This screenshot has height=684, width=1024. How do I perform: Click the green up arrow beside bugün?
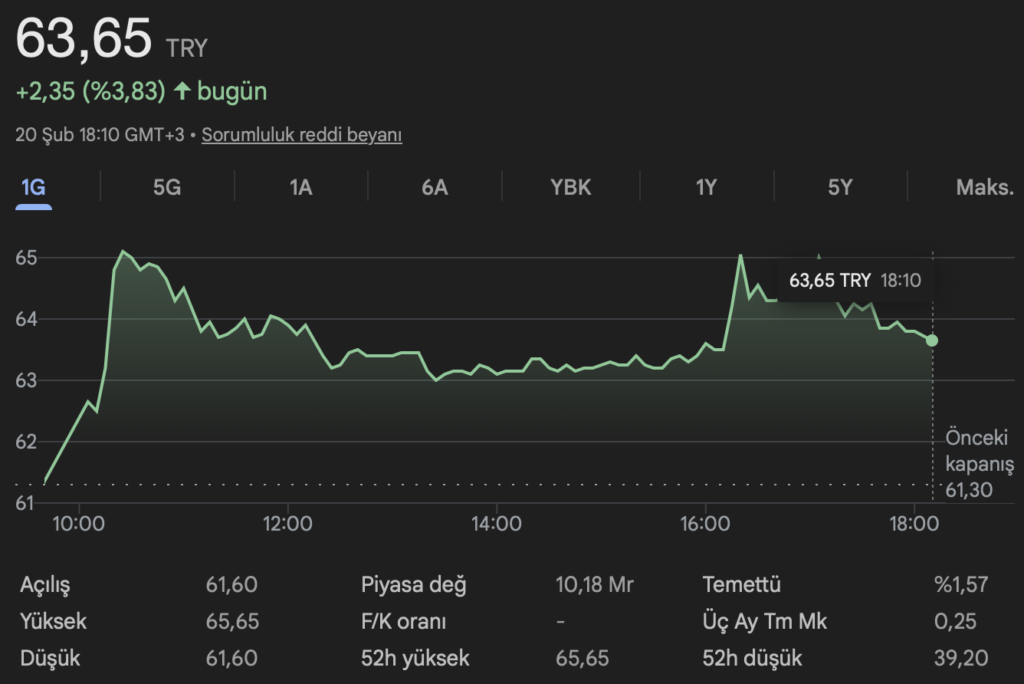[x=182, y=92]
